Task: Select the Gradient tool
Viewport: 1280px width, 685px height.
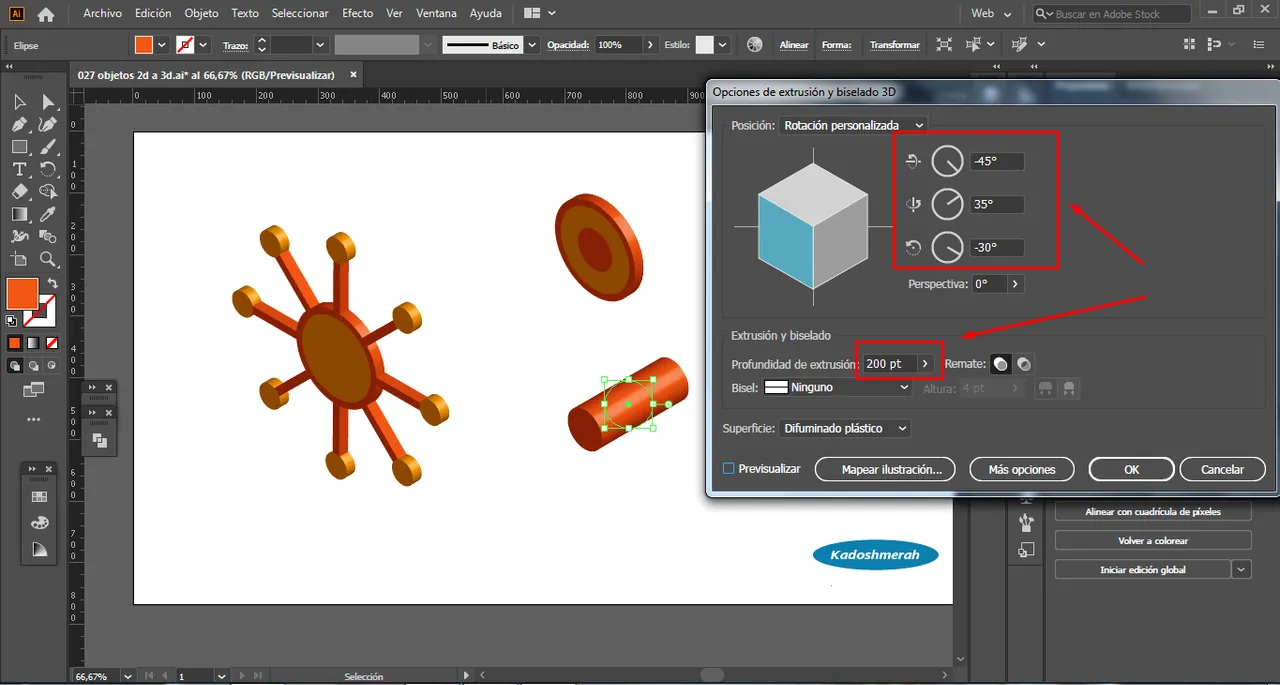Action: [20, 214]
